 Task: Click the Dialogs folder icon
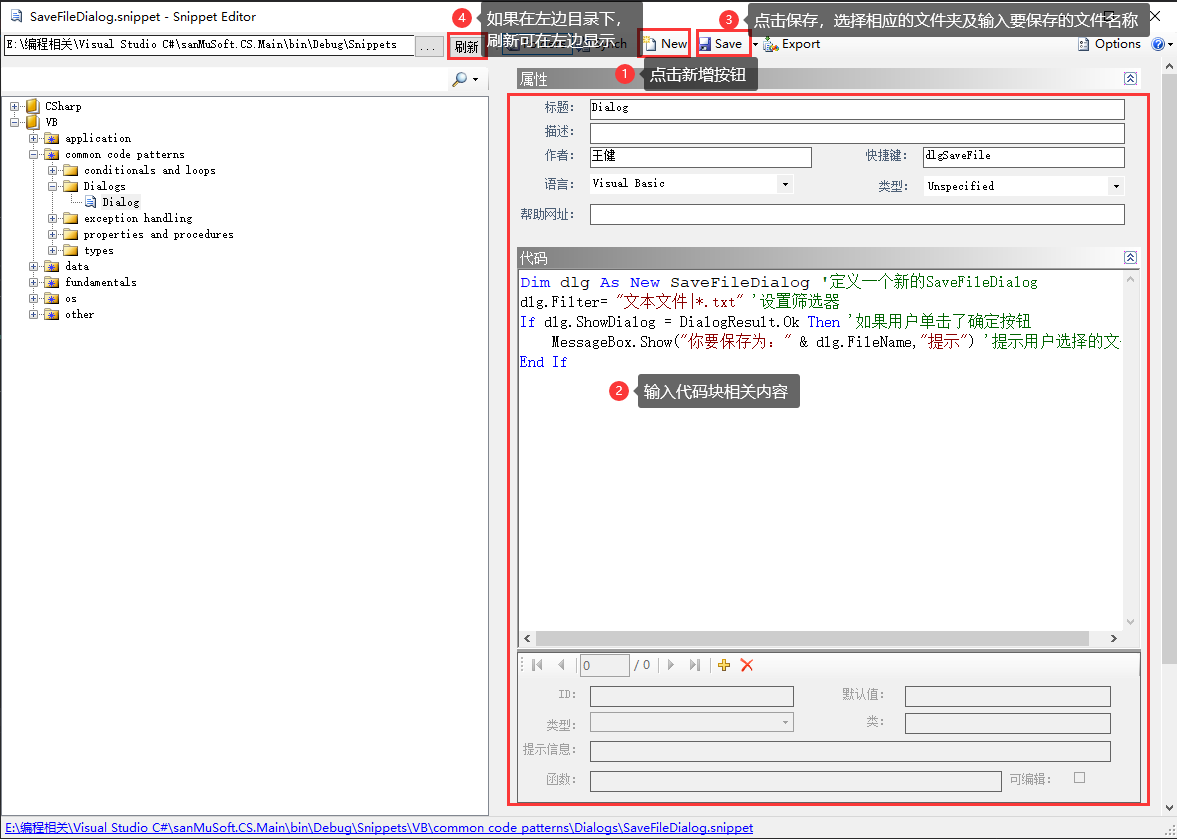tap(71, 186)
